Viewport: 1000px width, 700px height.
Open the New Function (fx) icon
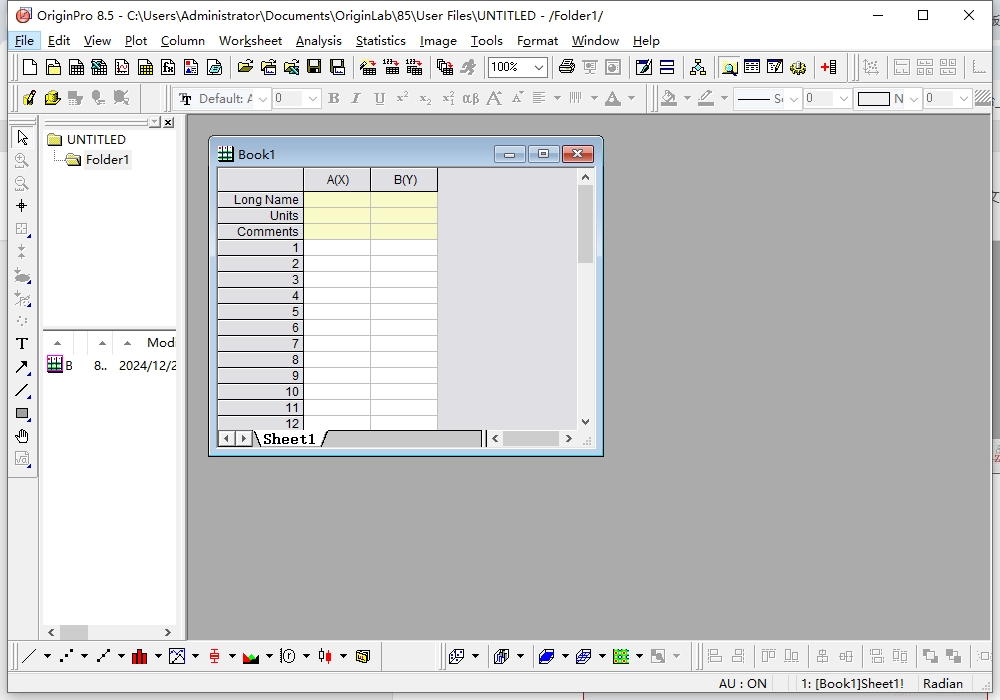click(x=168, y=67)
